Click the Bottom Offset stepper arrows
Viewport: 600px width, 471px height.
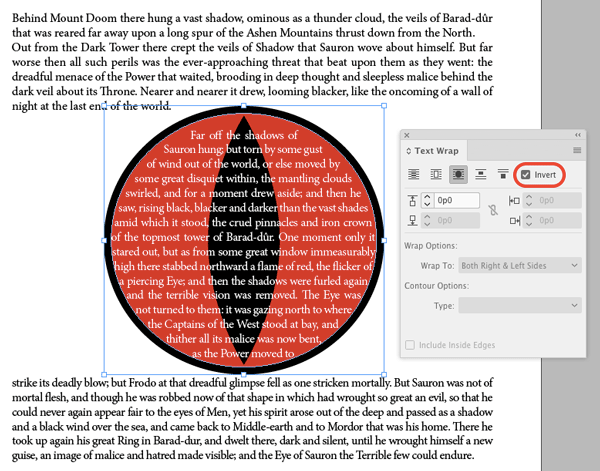(x=427, y=220)
